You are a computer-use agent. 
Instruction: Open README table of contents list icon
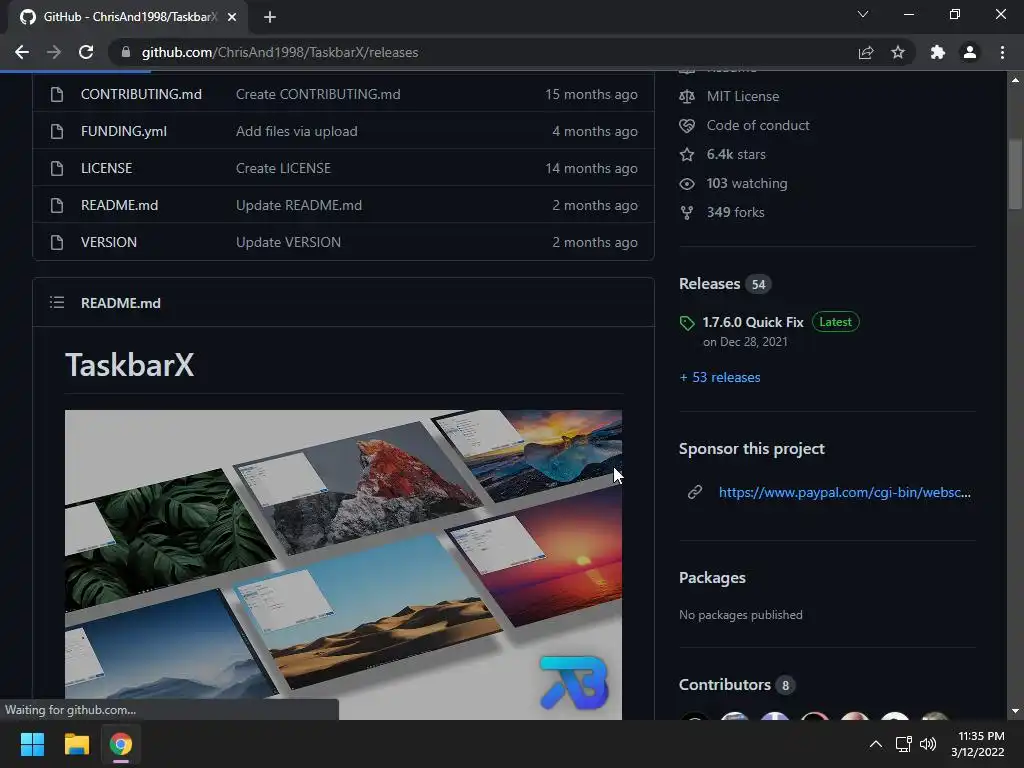pos(57,302)
